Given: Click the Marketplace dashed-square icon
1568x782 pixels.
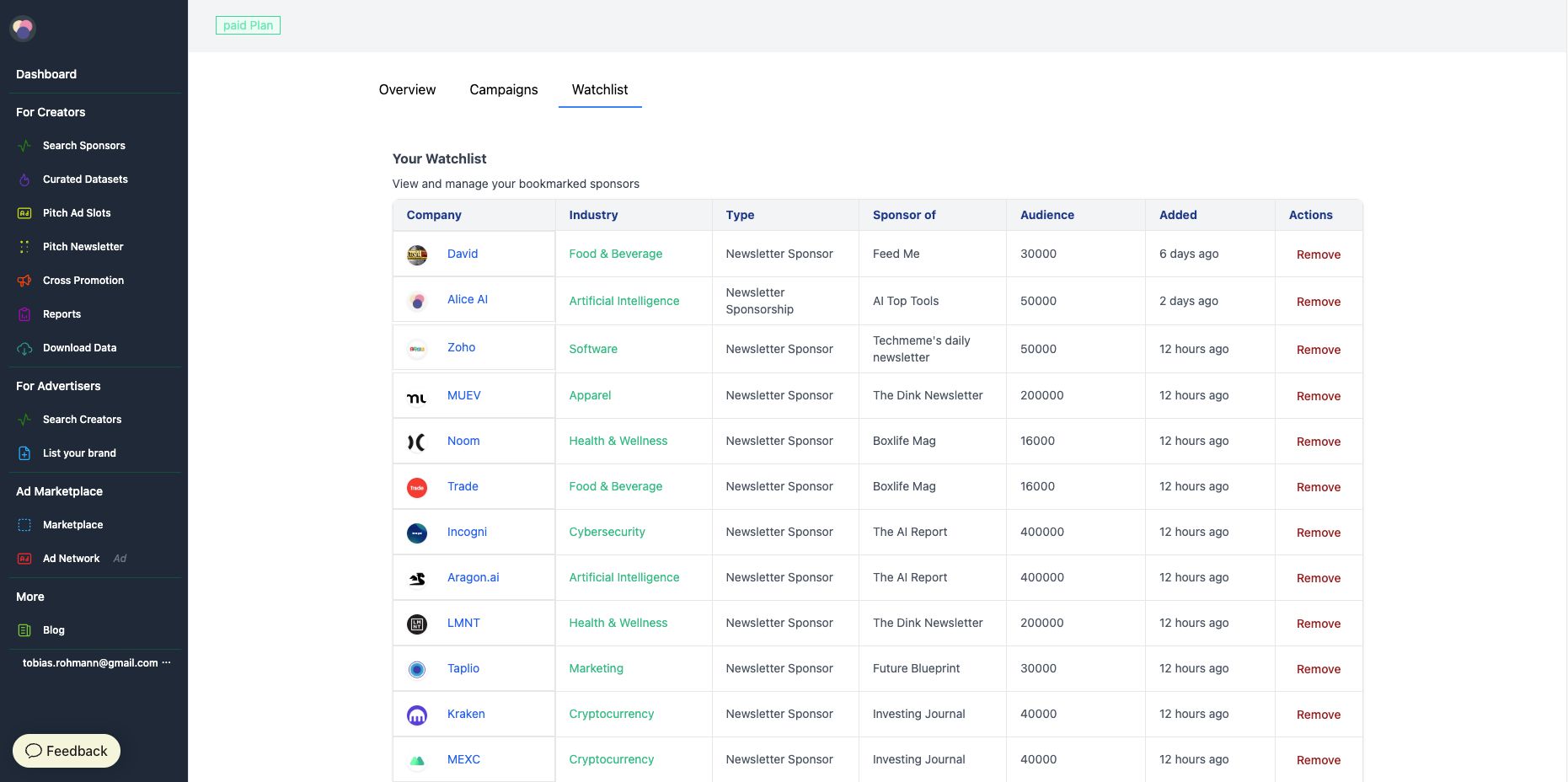Looking at the screenshot, I should point(24,525).
